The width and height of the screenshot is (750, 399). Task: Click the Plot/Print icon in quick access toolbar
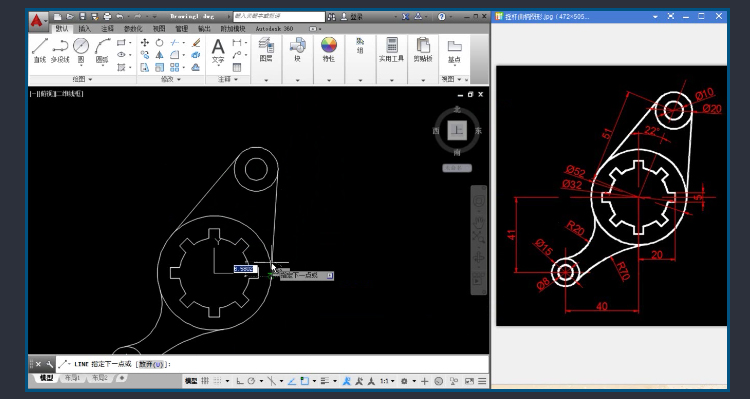pyautogui.click(x=107, y=17)
